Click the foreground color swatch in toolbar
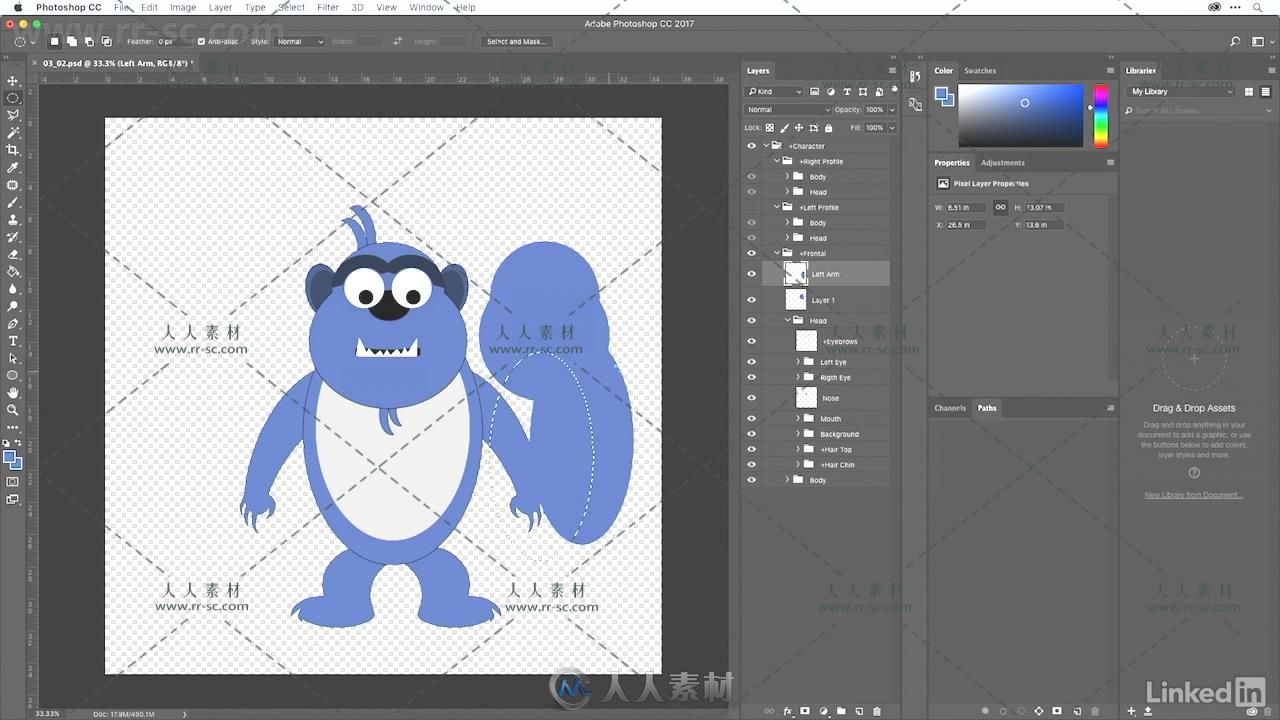 (10, 457)
